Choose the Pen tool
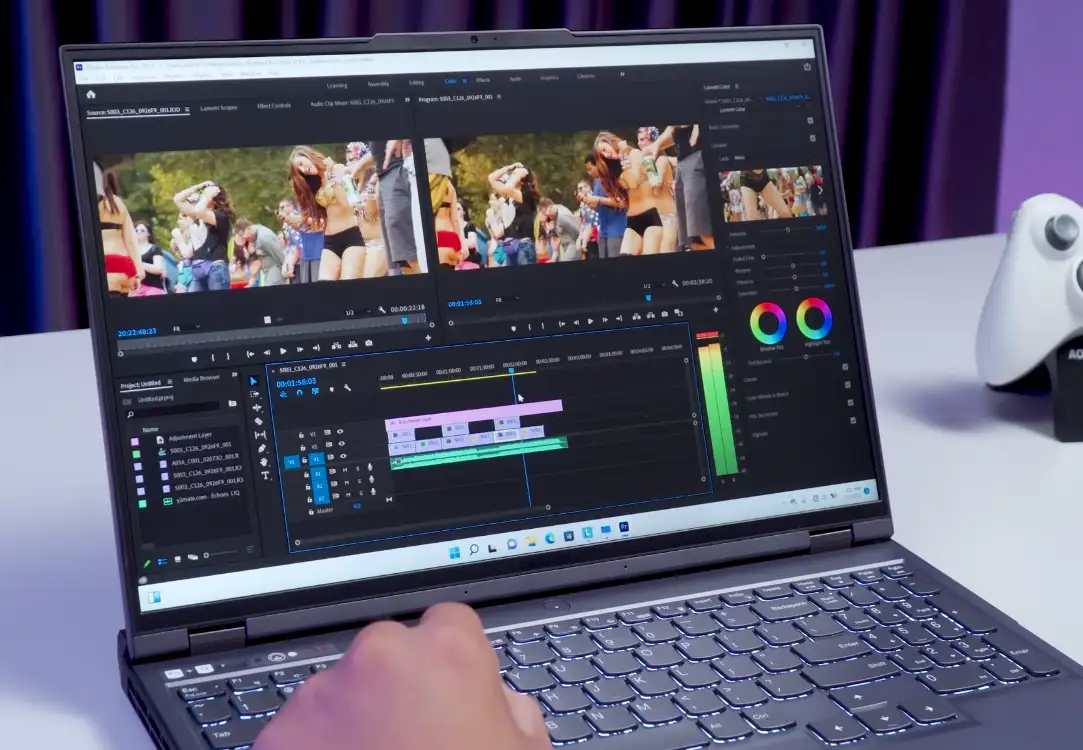The height and width of the screenshot is (750, 1083). [x=262, y=449]
